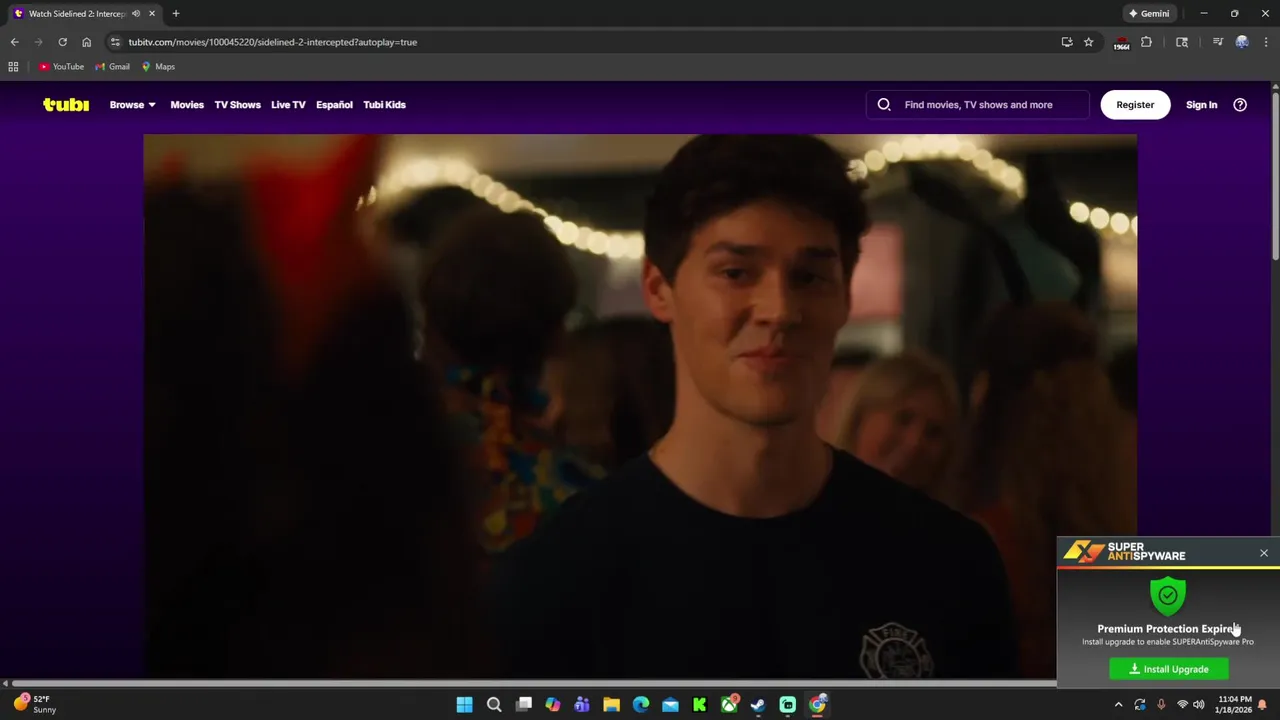Open Chrome three-dot menu

[1266, 42]
